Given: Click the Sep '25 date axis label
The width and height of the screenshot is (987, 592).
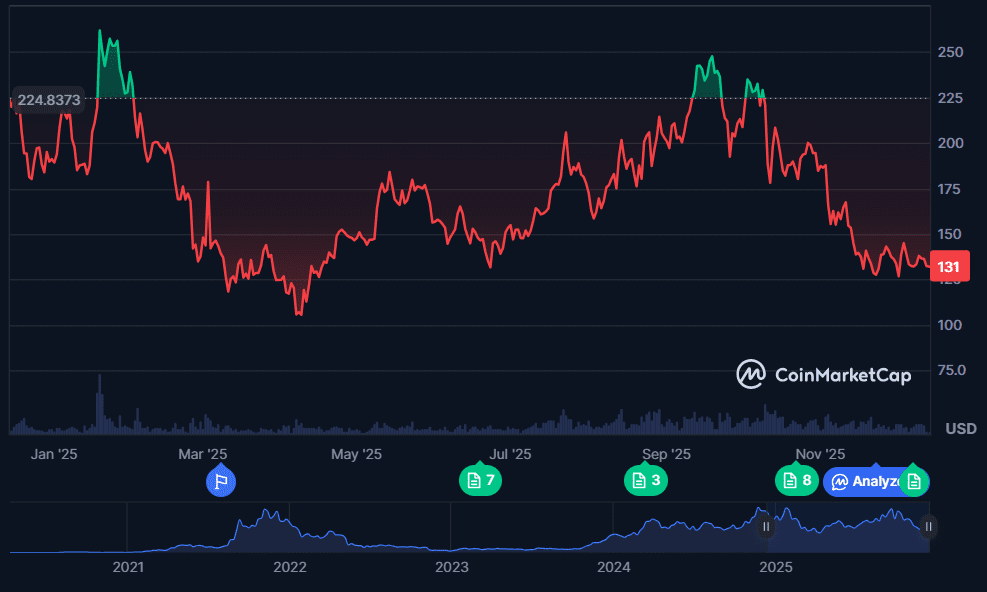Looking at the screenshot, I should tap(667, 454).
